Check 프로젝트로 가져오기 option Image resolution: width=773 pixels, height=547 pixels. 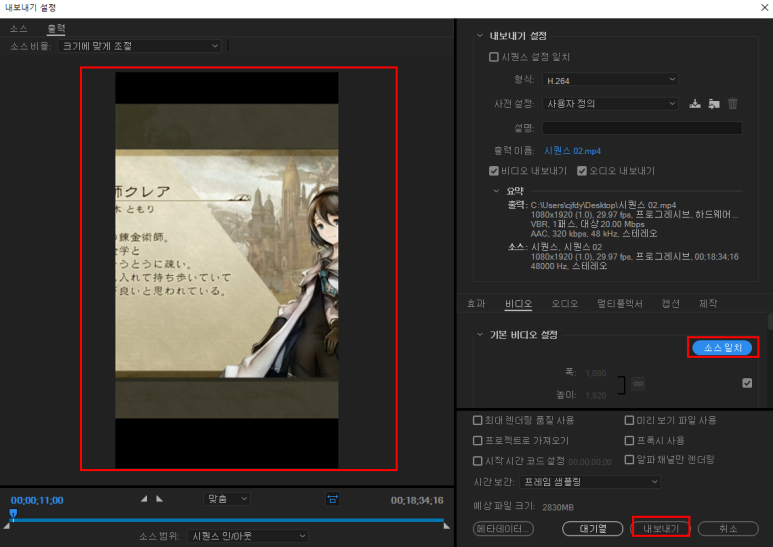(477, 441)
